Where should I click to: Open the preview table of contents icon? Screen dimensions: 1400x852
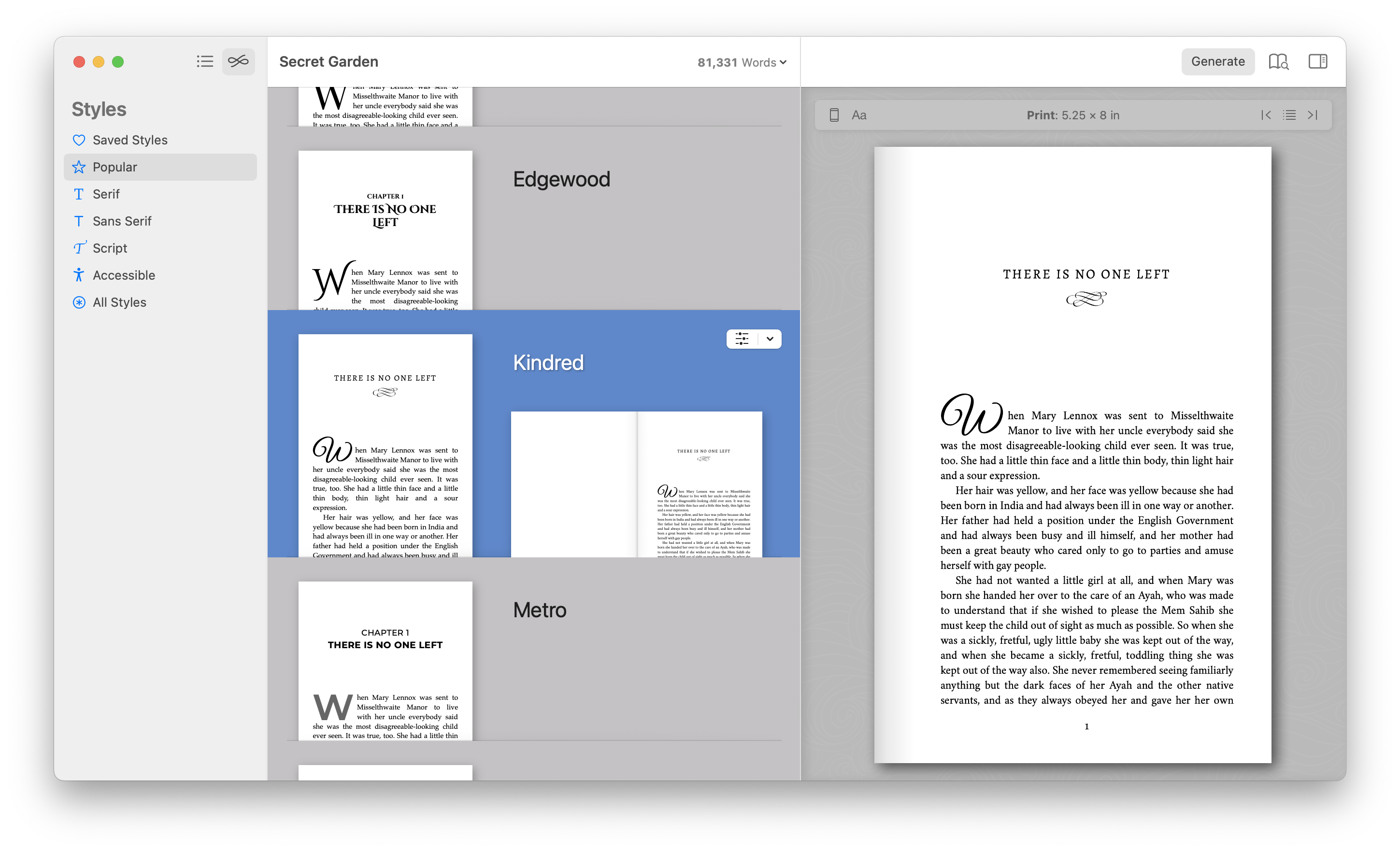pyautogui.click(x=1289, y=115)
